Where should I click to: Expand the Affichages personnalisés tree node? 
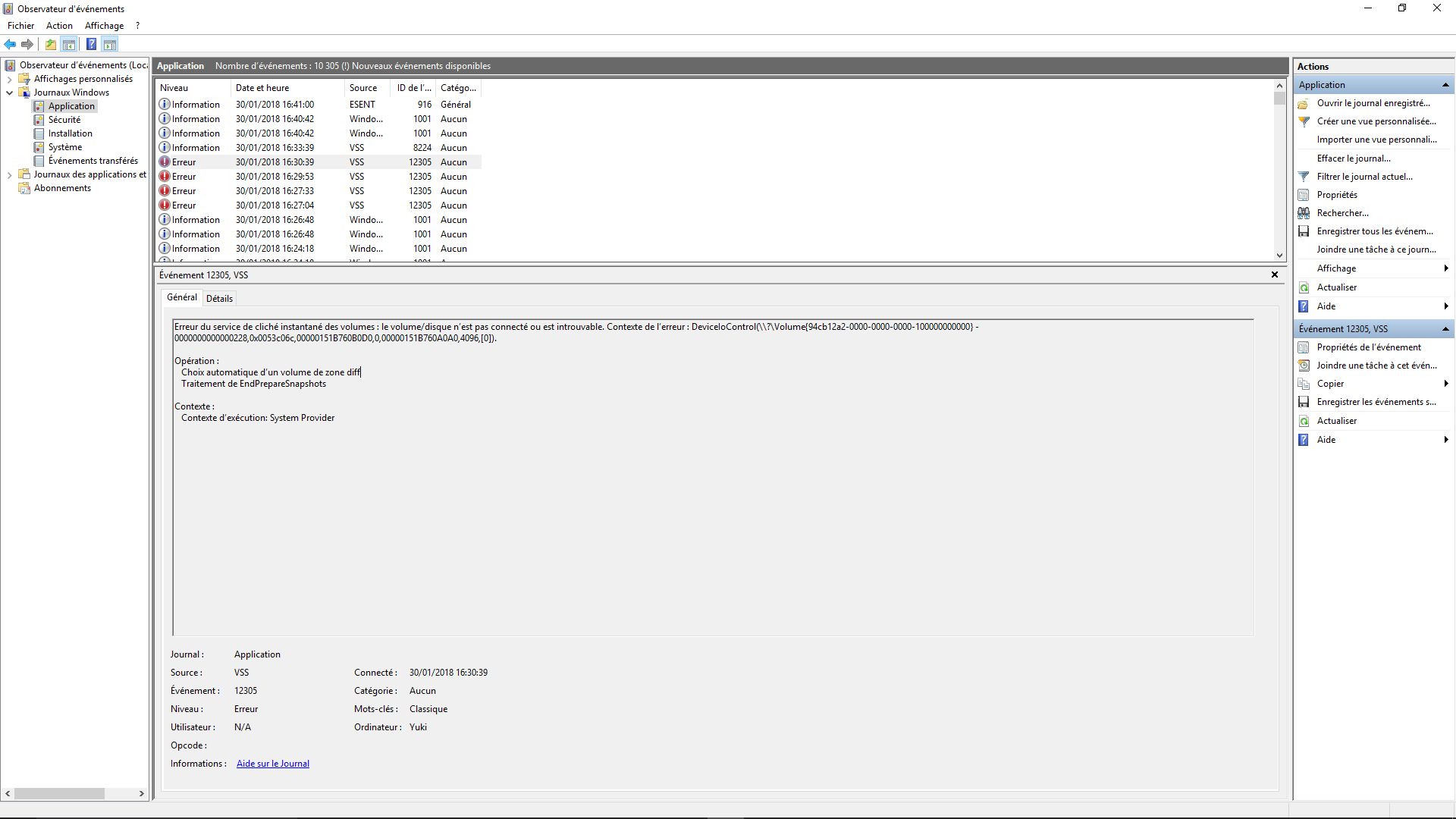9,79
